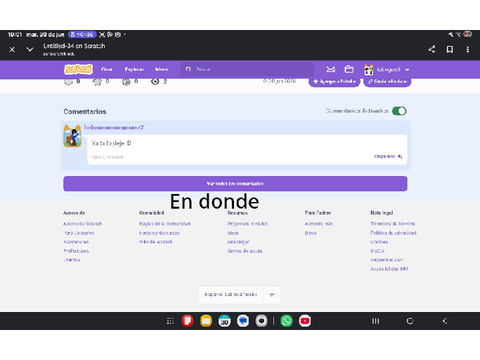Click responder on the comment
The height and width of the screenshot is (360, 480).
point(388,156)
